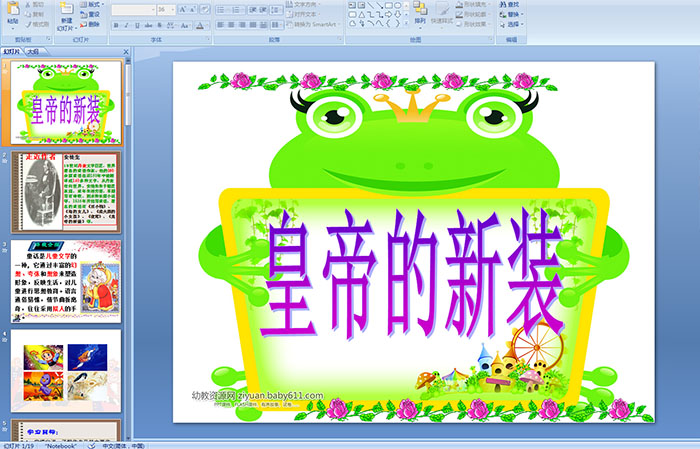Open the Text Direction (文字方向) dropdown
This screenshot has height=449, width=700.
click(304, 4)
